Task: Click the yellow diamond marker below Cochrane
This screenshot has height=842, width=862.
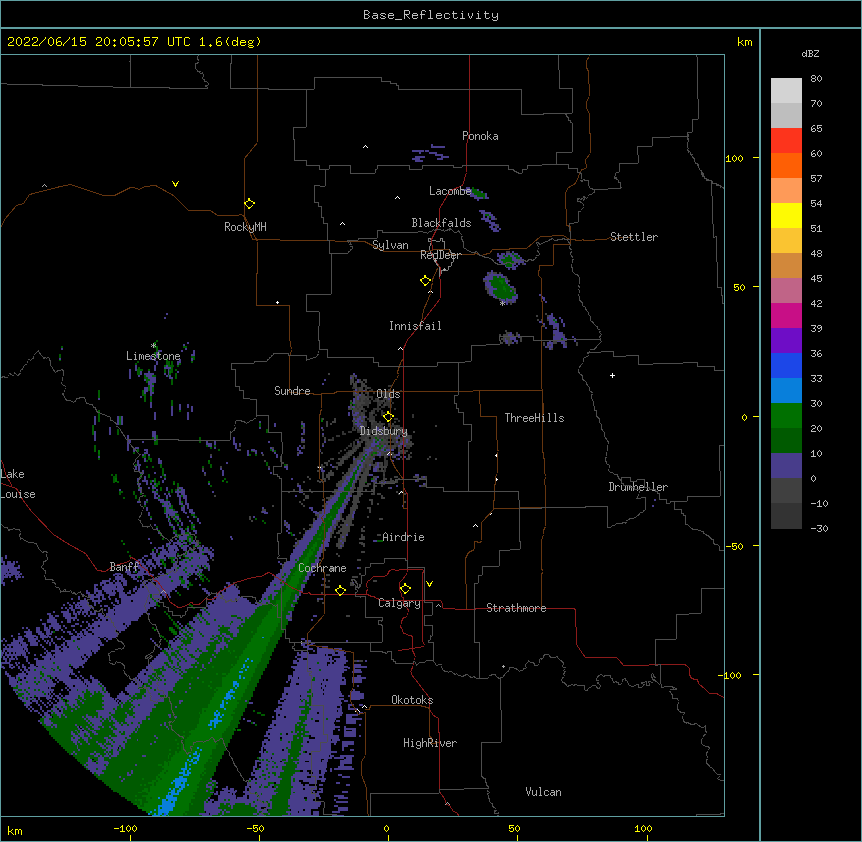Action: pos(340,590)
